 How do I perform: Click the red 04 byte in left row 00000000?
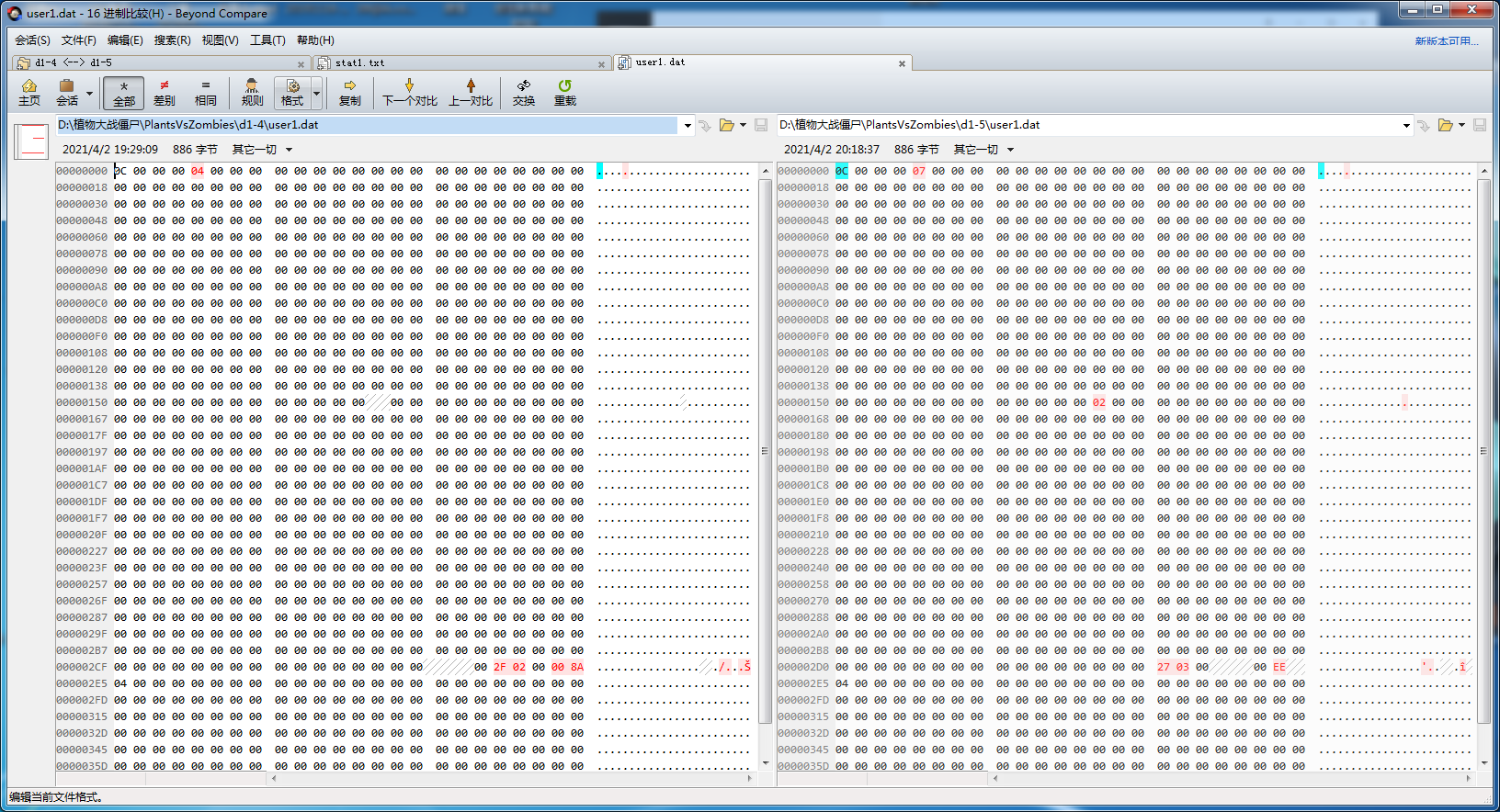[x=198, y=171]
